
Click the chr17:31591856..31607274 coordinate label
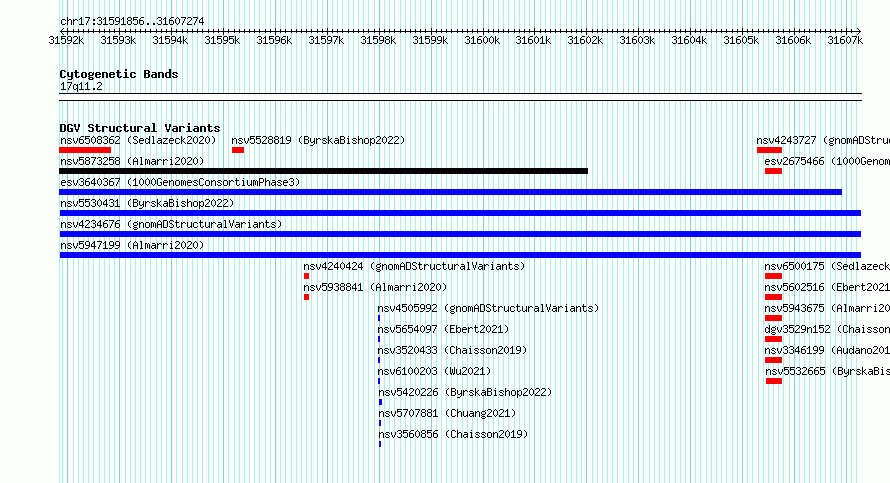(132, 21)
